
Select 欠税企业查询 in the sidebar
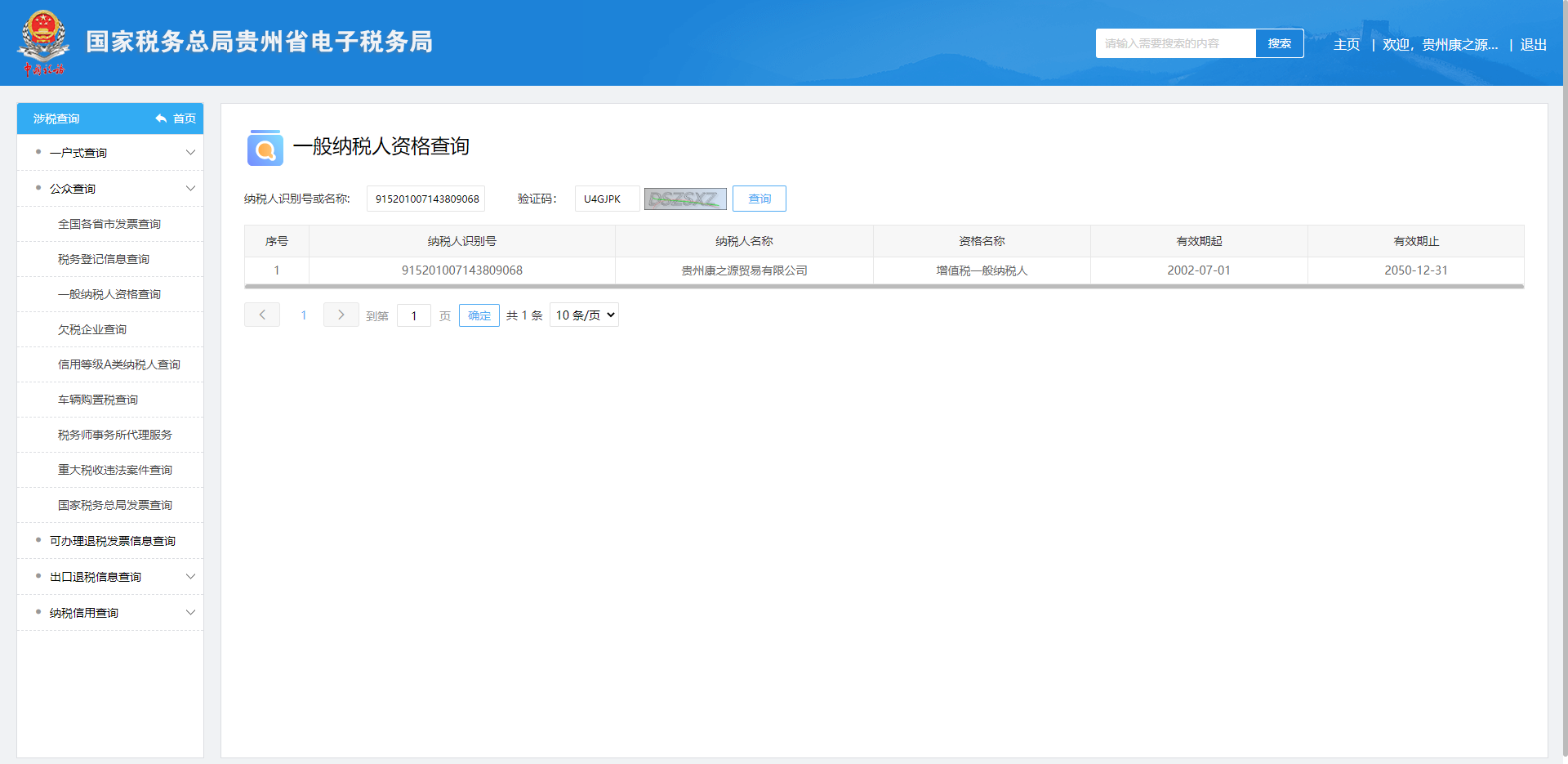(92, 329)
